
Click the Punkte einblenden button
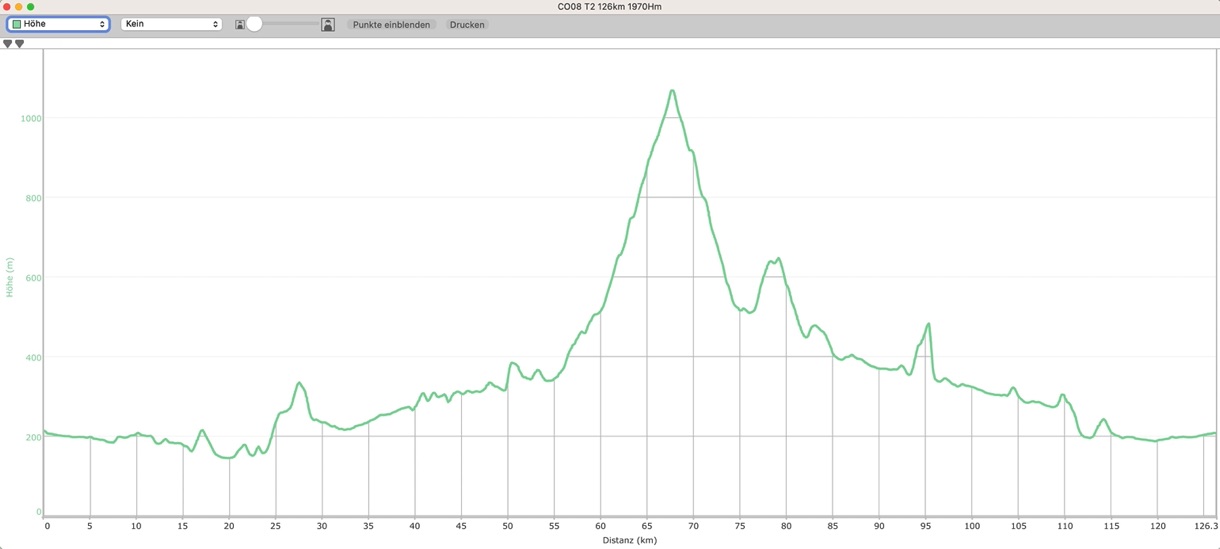[x=391, y=25]
